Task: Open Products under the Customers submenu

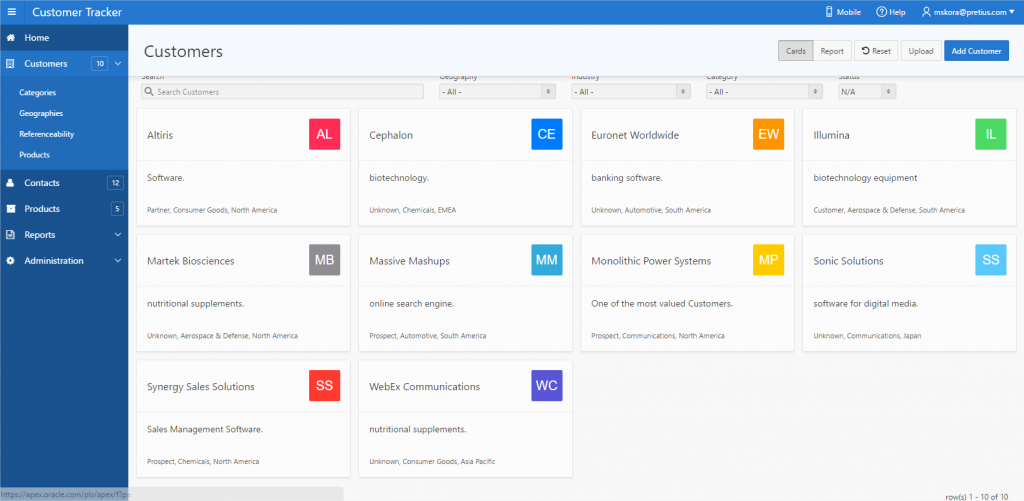Action: 34,155
